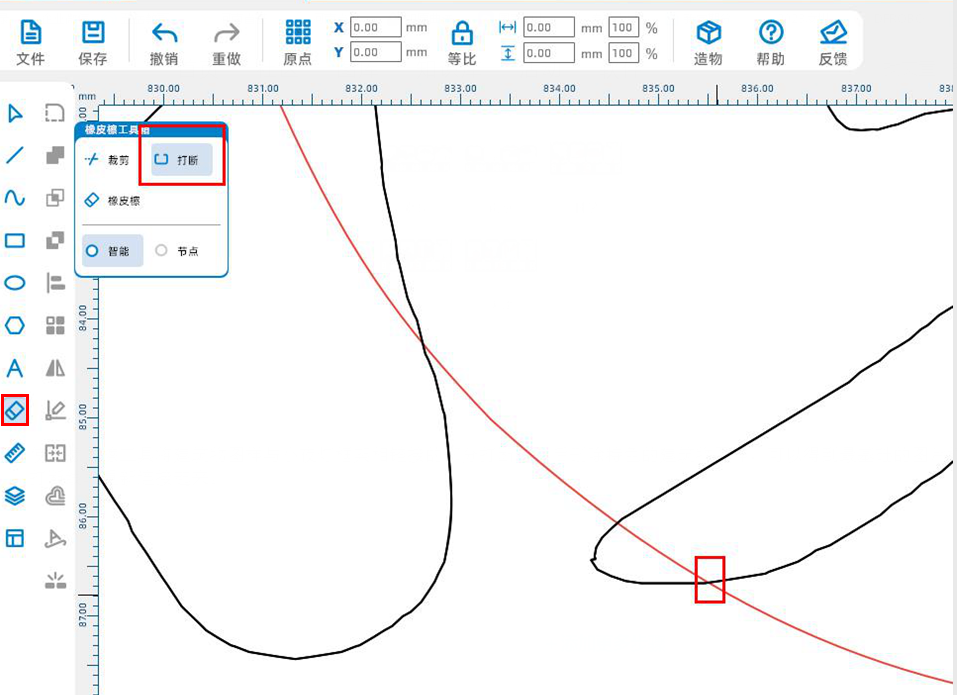The width and height of the screenshot is (957, 695).
Task: Open the layers stack tool
Action: tap(15, 496)
